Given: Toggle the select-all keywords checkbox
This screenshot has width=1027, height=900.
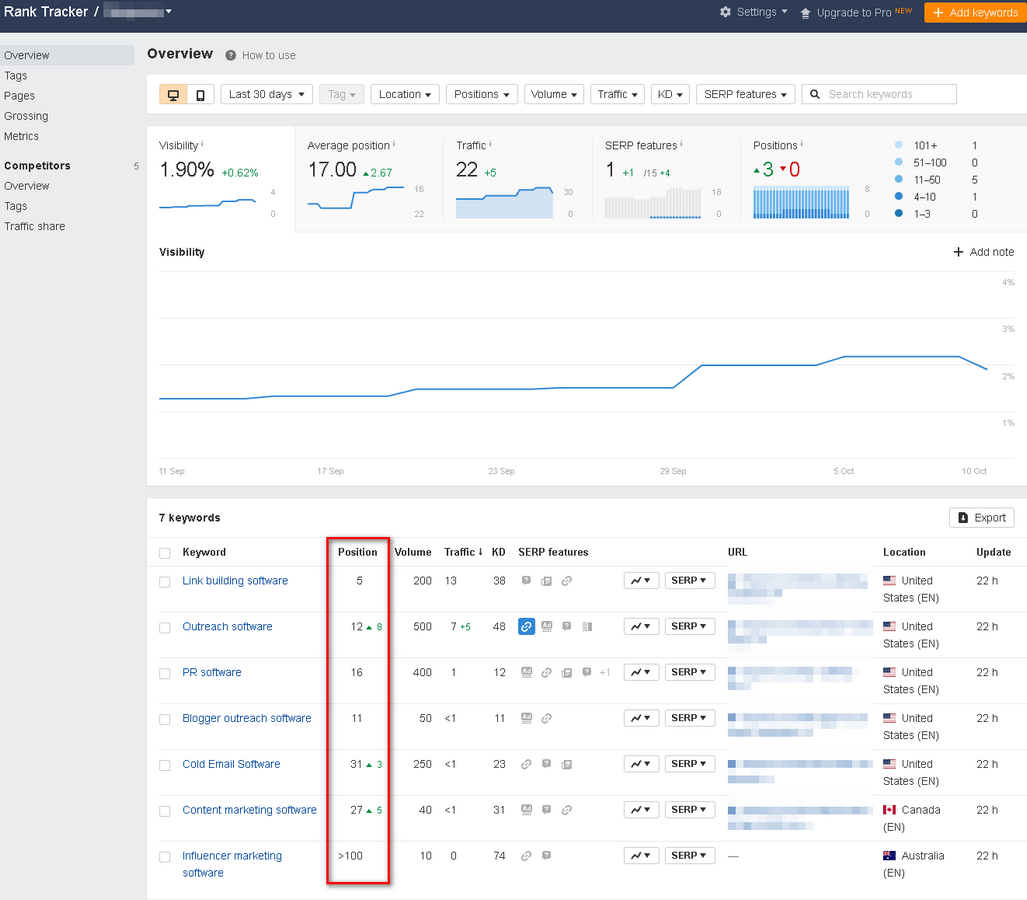Looking at the screenshot, I should [x=165, y=553].
